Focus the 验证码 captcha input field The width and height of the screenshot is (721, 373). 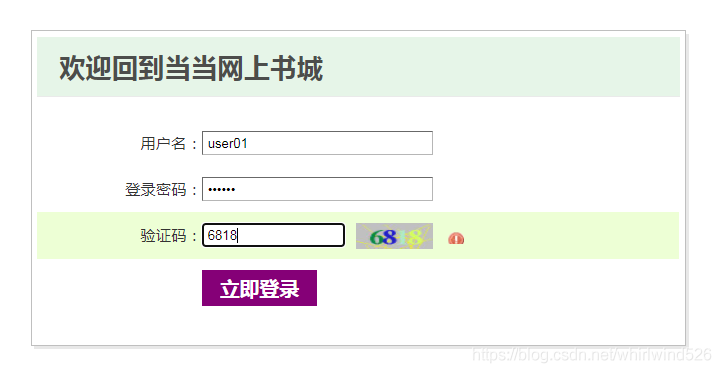tap(274, 235)
